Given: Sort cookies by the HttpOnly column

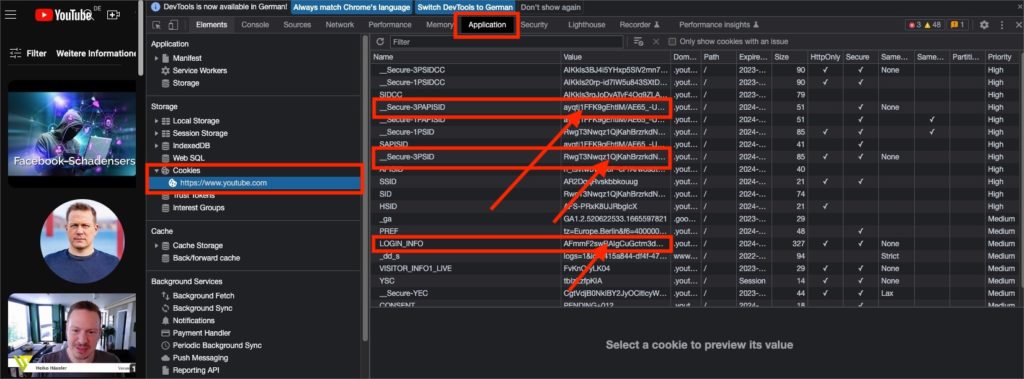Looking at the screenshot, I should tap(825, 58).
